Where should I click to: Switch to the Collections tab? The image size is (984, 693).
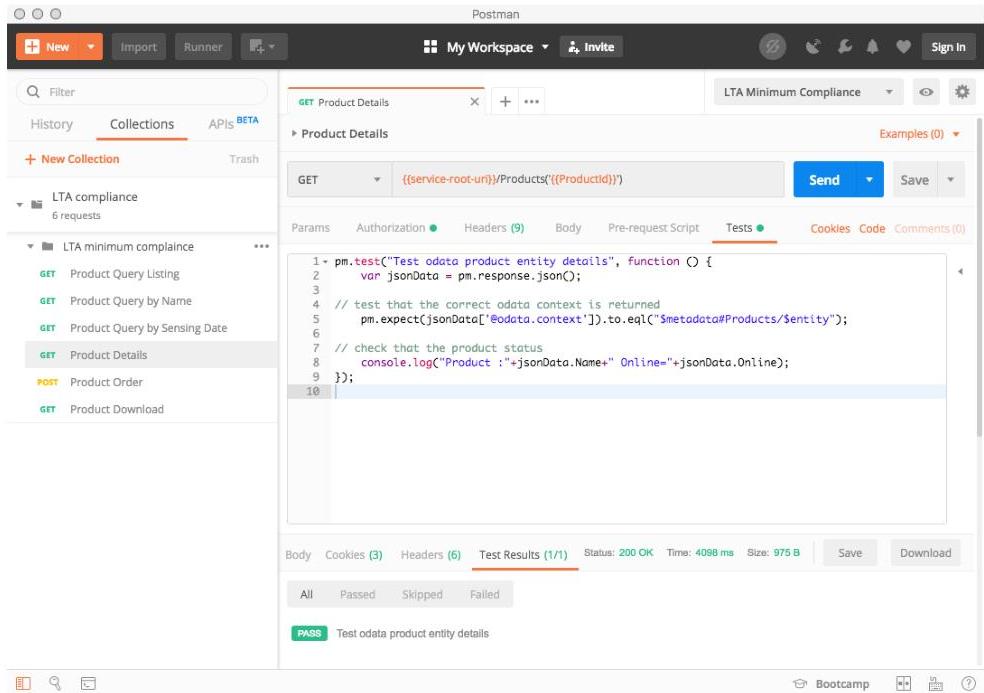pyautogui.click(x=142, y=124)
